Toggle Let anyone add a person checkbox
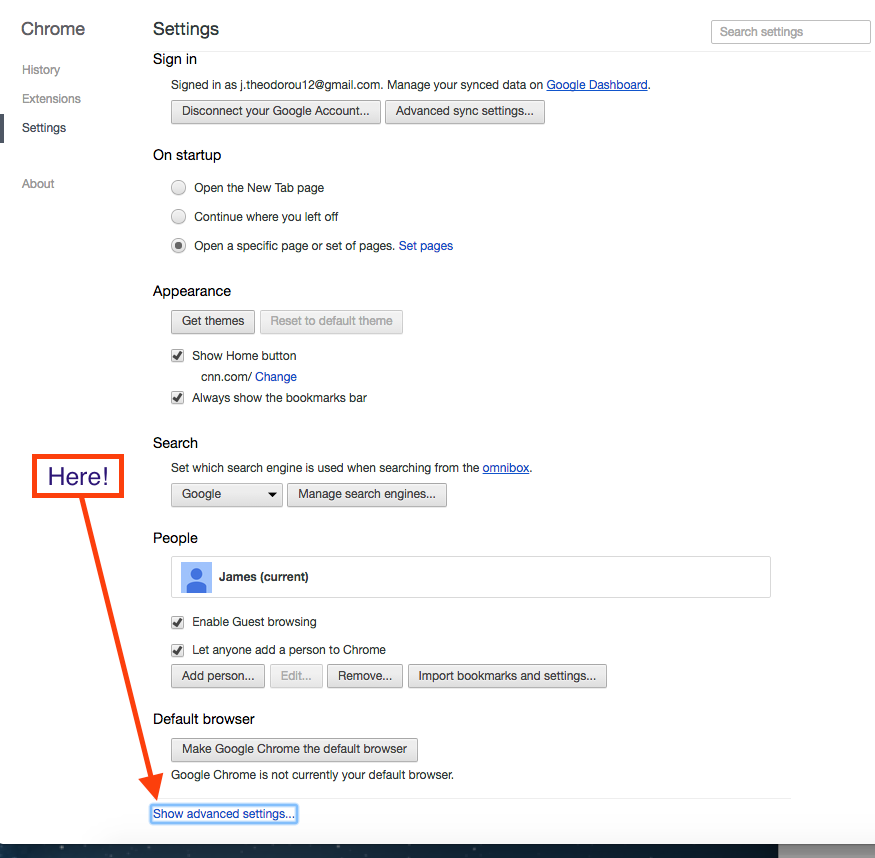 177,650
